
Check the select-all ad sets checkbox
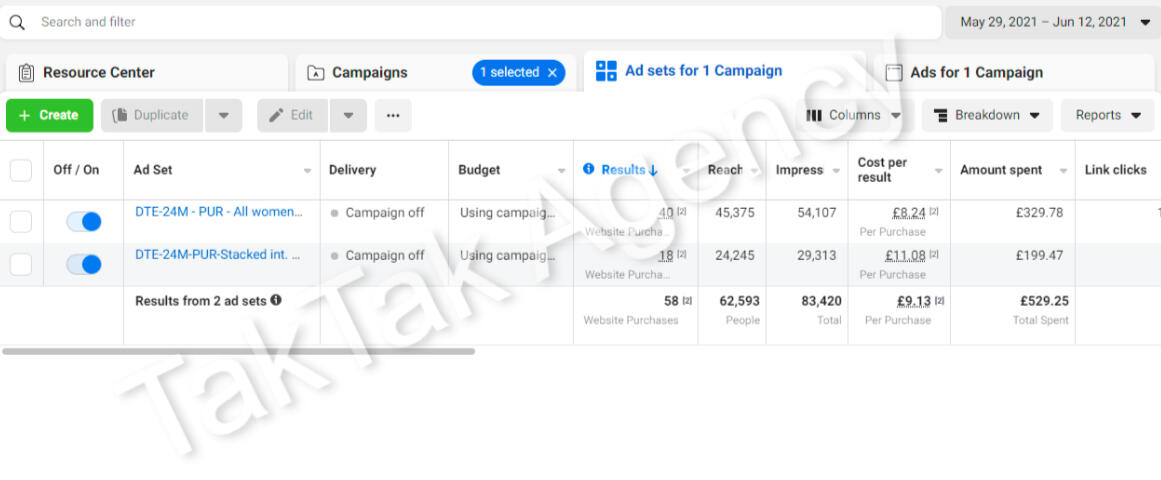pos(21,170)
